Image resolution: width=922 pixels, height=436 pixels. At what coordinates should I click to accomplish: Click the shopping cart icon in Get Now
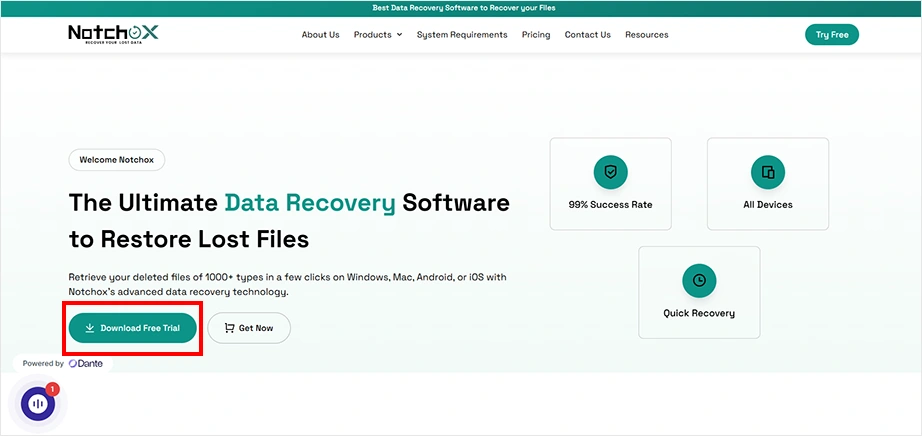point(229,328)
